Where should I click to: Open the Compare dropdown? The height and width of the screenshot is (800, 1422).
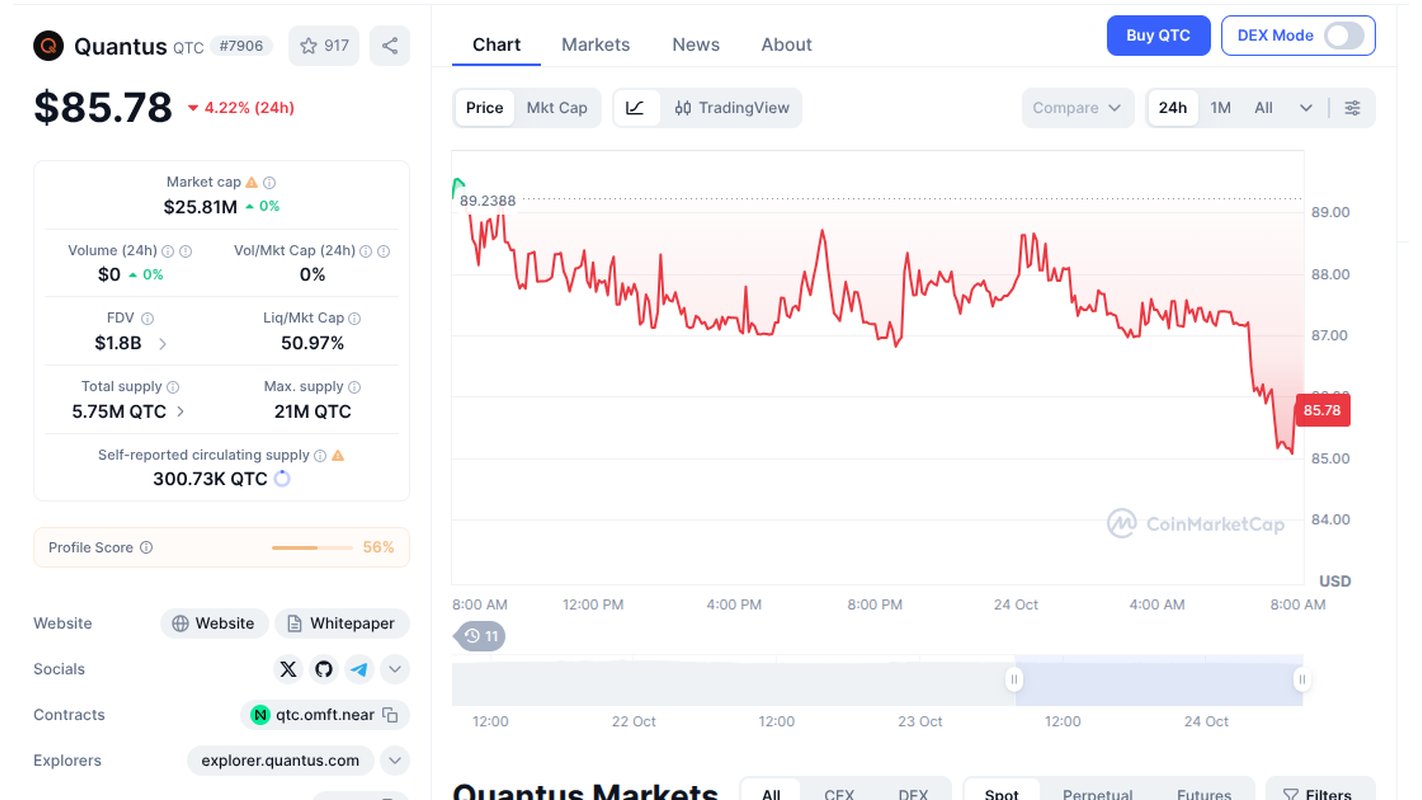coord(1077,108)
